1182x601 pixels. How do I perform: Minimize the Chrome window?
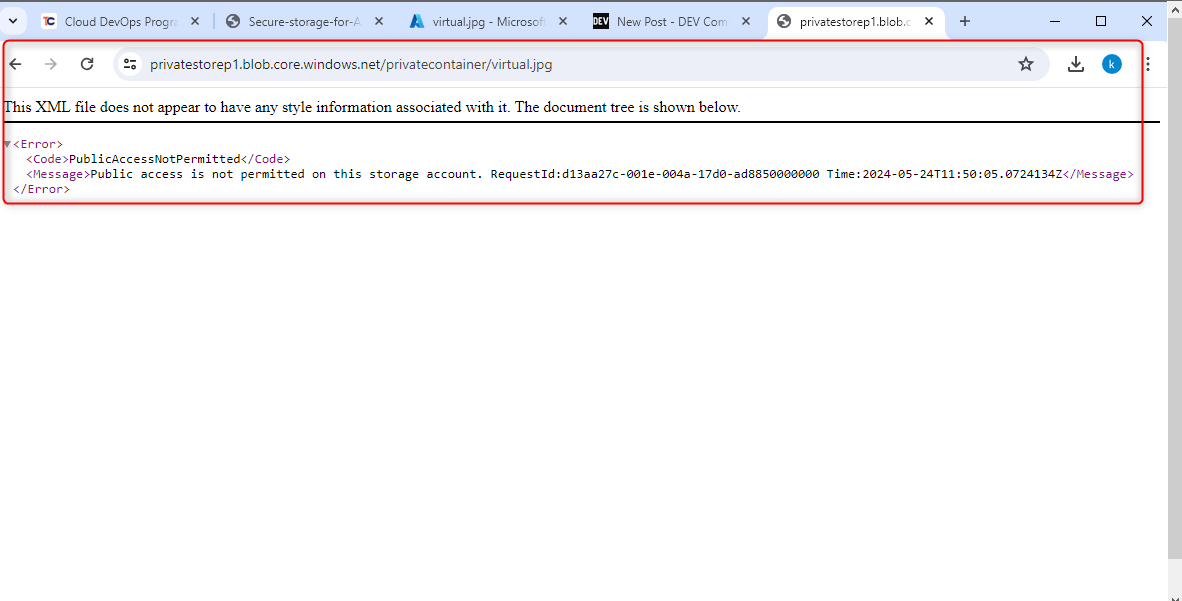(x=1055, y=21)
